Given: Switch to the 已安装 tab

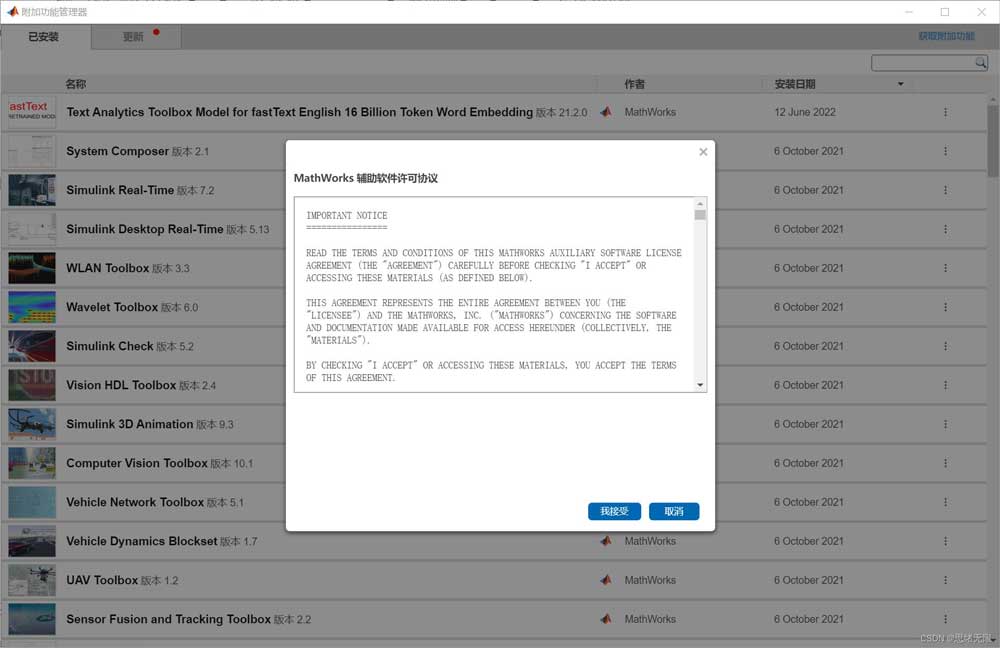Looking at the screenshot, I should point(44,37).
